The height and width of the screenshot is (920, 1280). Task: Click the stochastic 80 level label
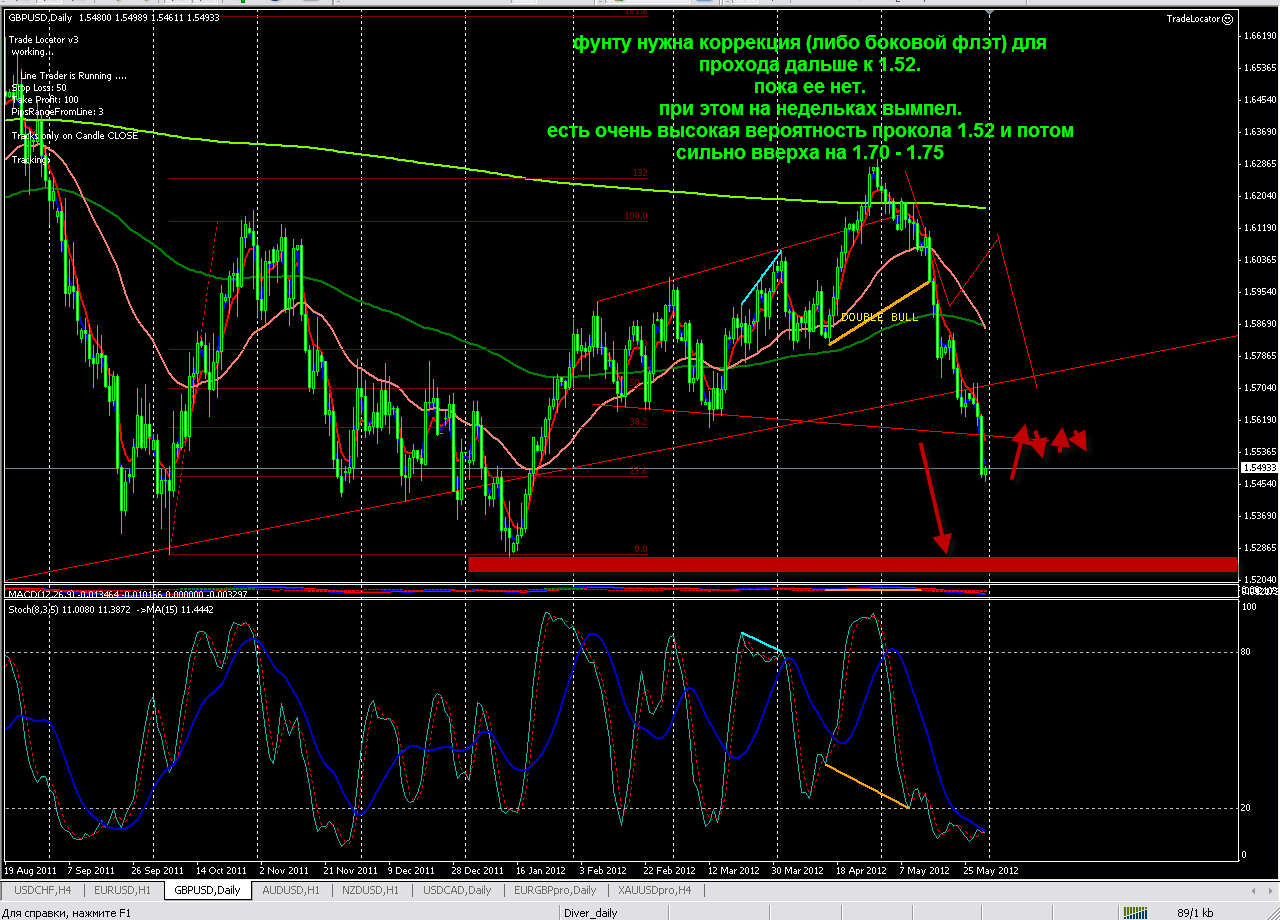[1245, 652]
